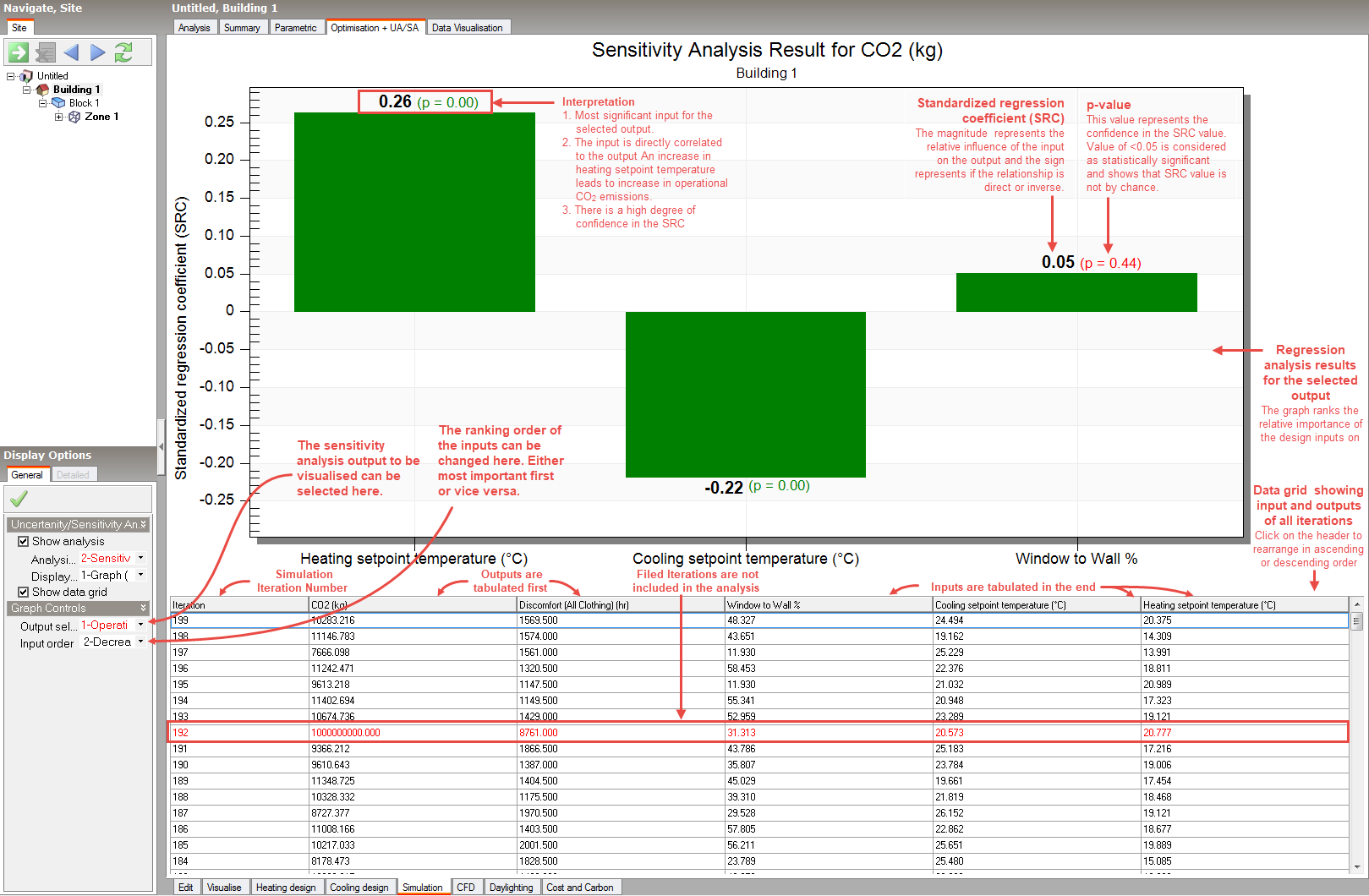Open the Analysis type dropdown
Screen dimensions: 1369x896
[x=140, y=559]
